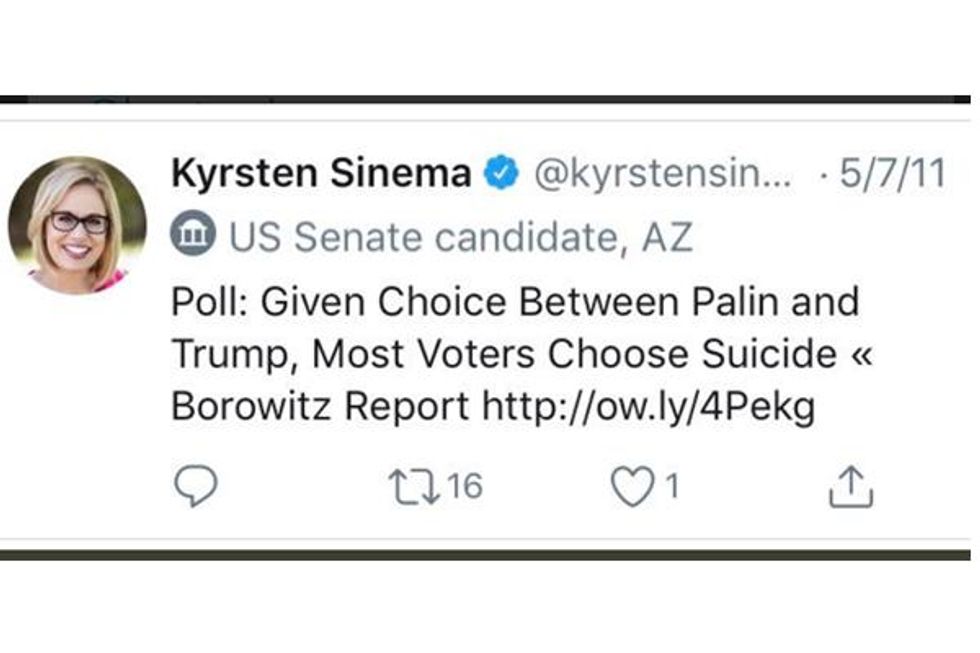
Task: Click the government building icon
Action: pyautogui.click(x=192, y=237)
